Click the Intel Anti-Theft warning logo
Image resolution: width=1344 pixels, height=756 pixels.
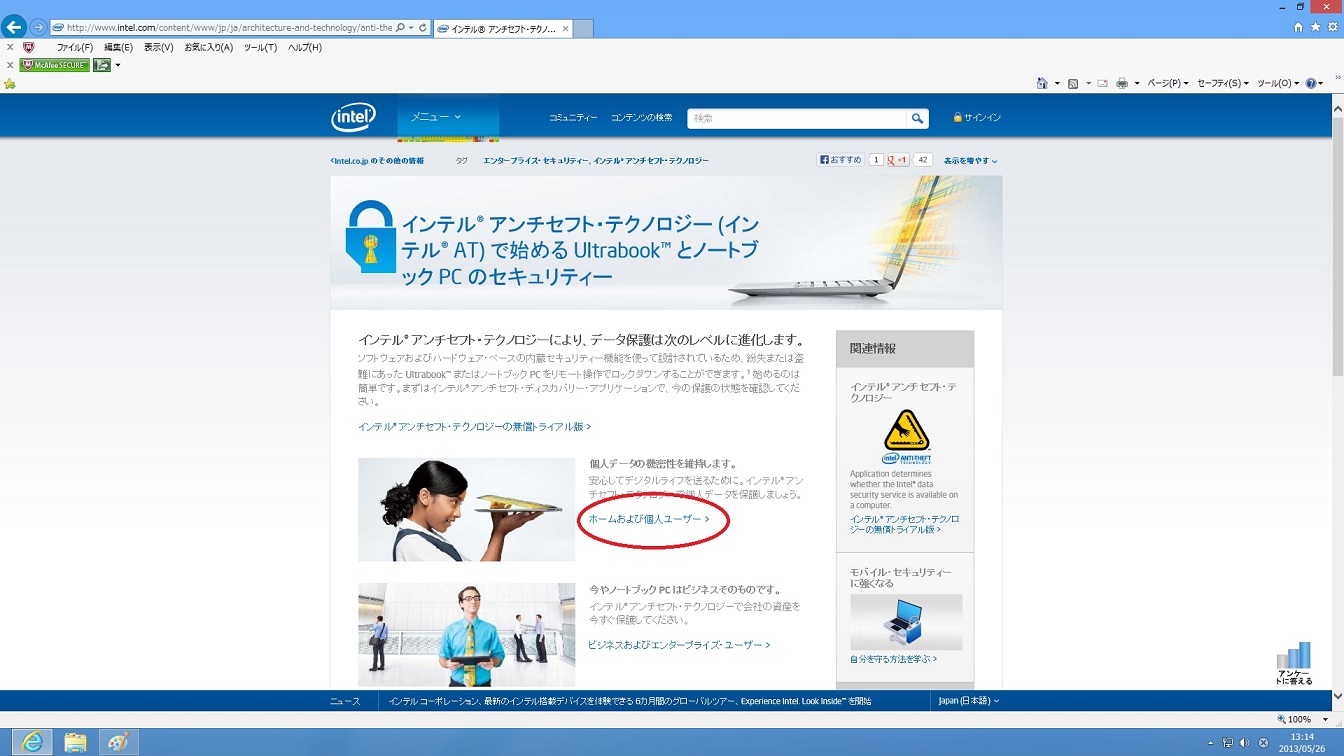tap(906, 437)
